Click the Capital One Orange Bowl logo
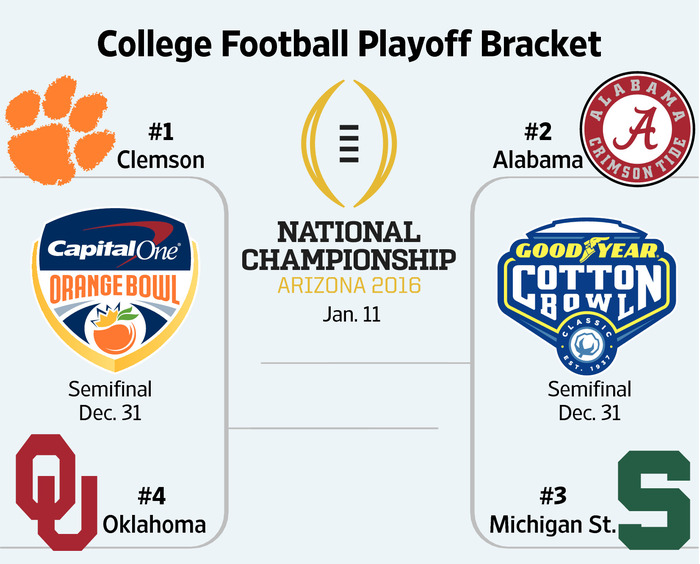 click(115, 290)
